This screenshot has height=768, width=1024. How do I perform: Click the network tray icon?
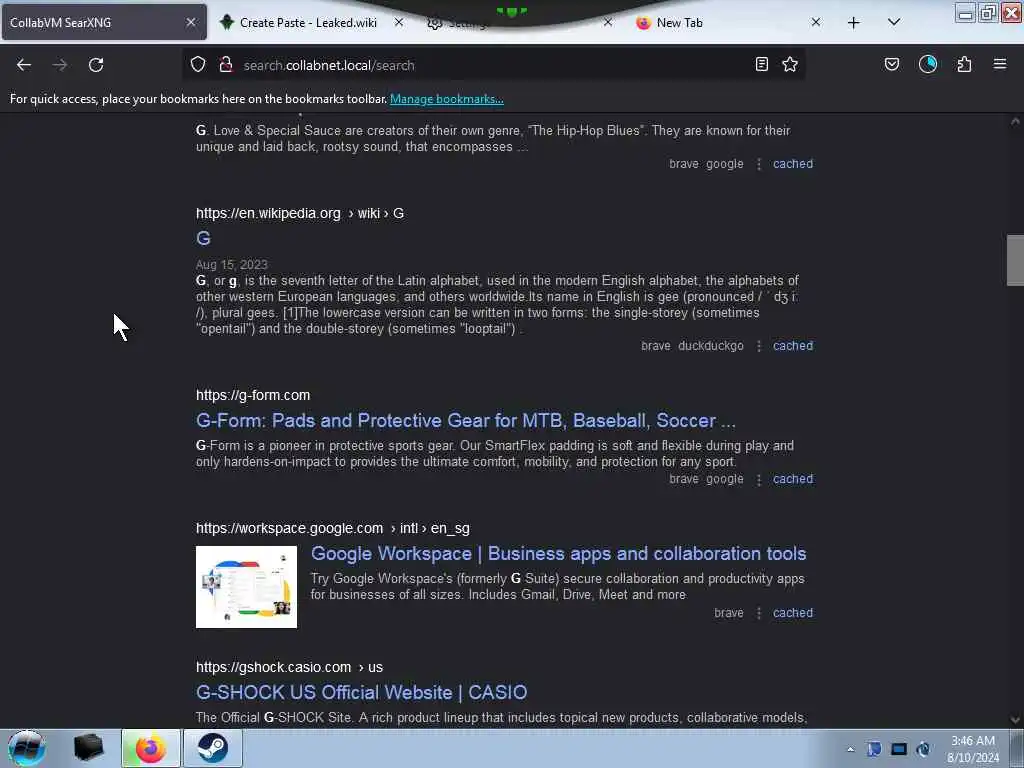[x=899, y=750]
